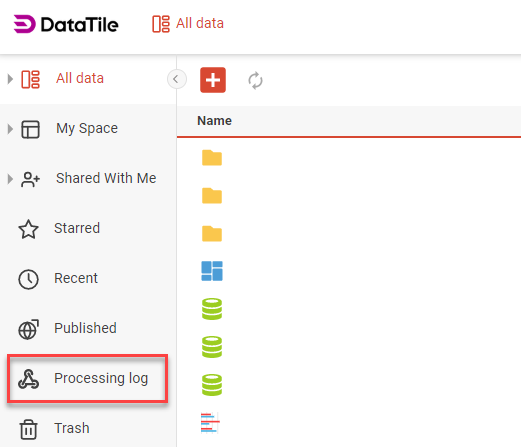Expand the Shared With Me arrow
The width and height of the screenshot is (521, 447).
point(10,179)
